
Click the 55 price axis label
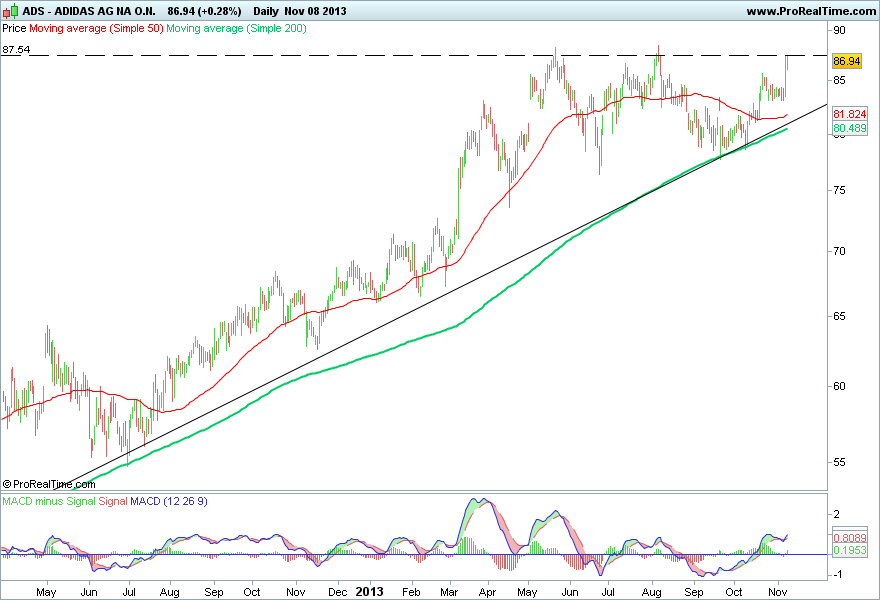pos(840,462)
